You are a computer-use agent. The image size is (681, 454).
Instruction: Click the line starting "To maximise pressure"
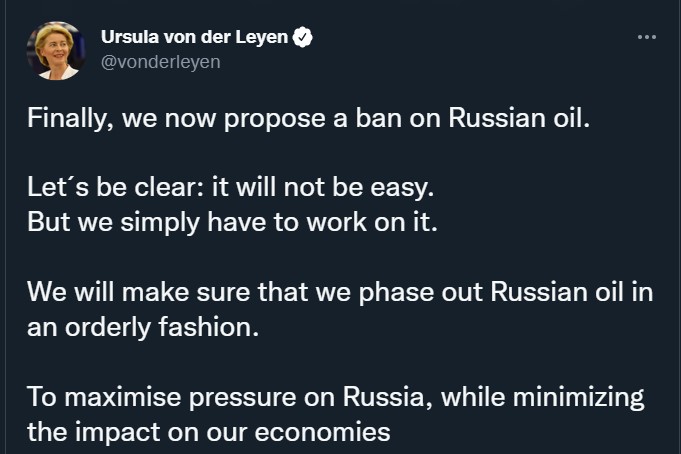click(336, 397)
